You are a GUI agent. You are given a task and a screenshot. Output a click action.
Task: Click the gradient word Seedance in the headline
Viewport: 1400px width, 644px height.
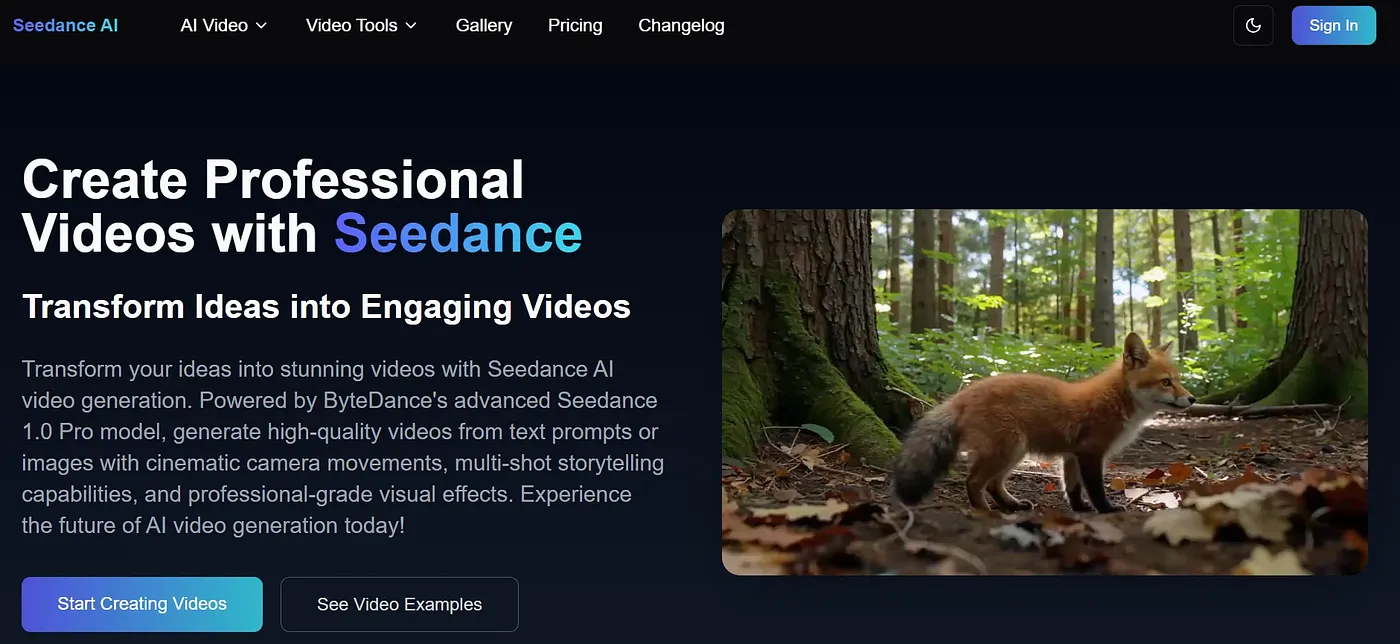pyautogui.click(x=458, y=233)
